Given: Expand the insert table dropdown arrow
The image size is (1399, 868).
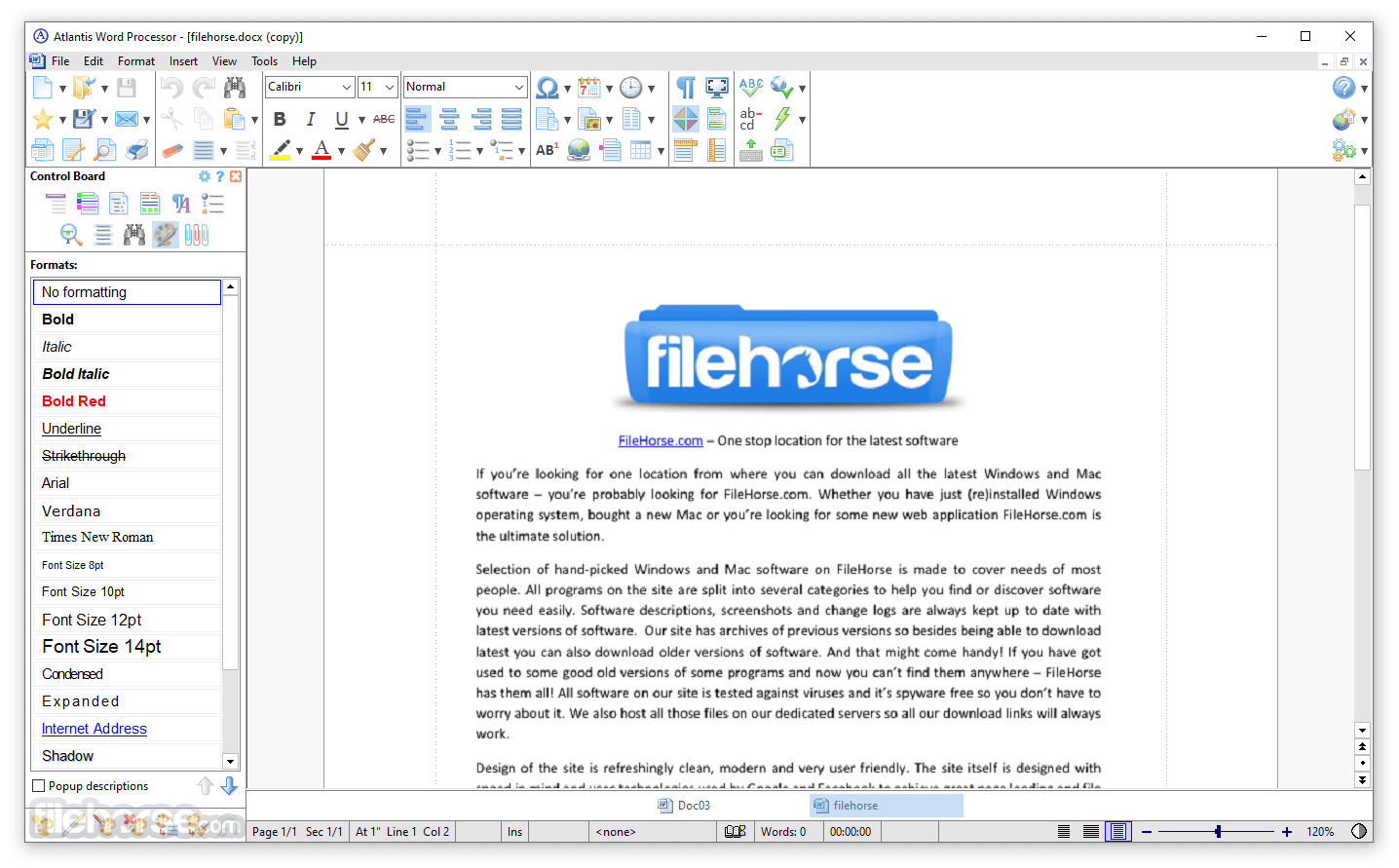Looking at the screenshot, I should click(x=661, y=151).
